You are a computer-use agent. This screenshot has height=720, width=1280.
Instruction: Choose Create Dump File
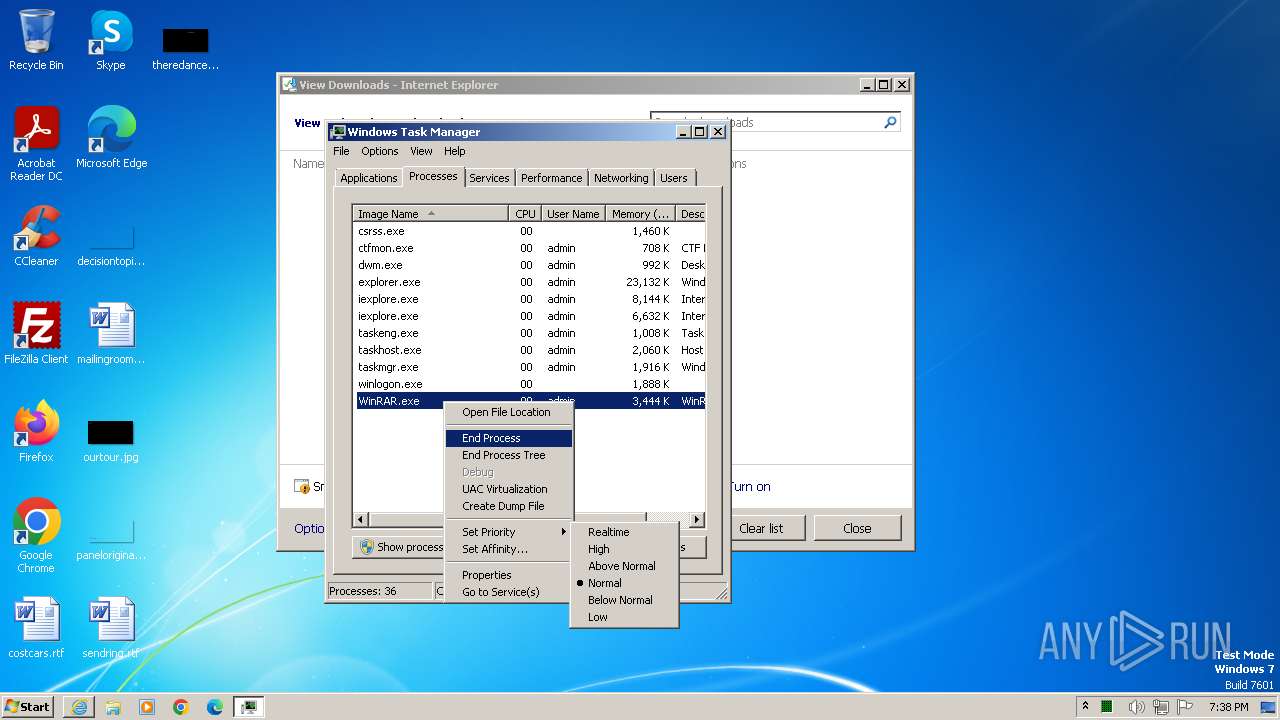click(x=509, y=506)
